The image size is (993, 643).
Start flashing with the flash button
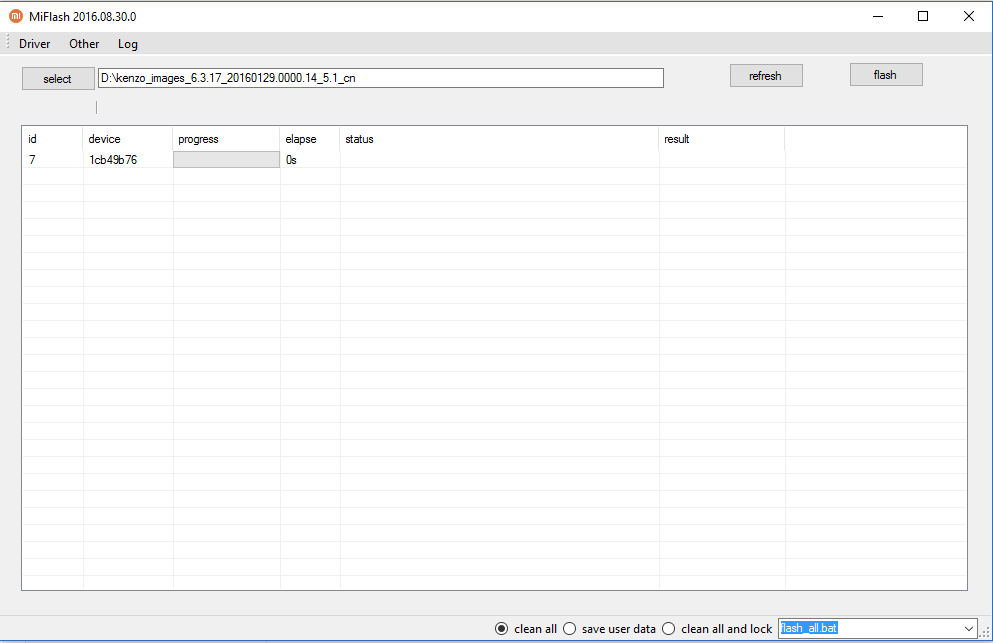click(x=885, y=75)
